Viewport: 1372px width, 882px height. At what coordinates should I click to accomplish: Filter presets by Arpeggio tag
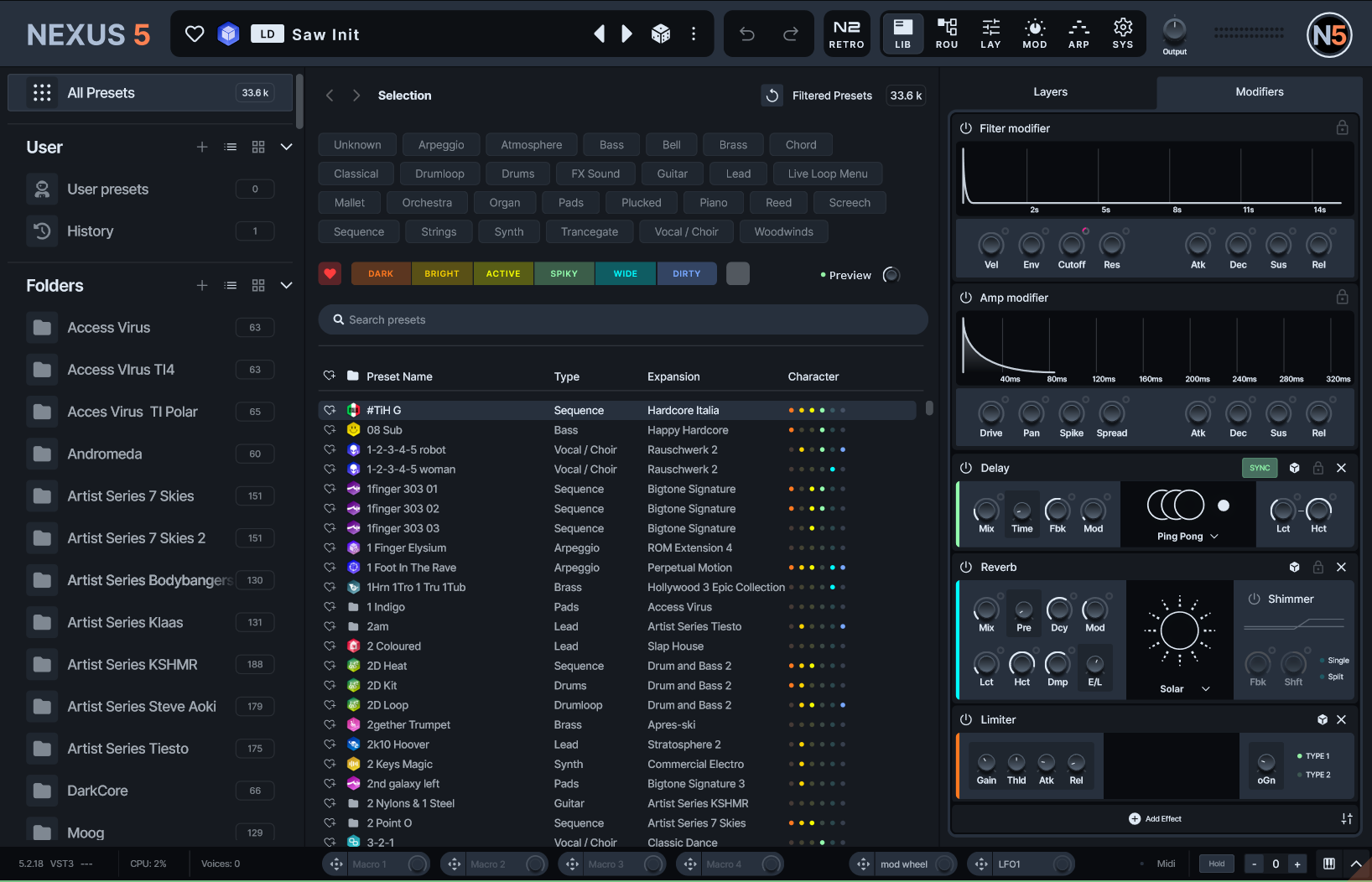[x=441, y=145]
